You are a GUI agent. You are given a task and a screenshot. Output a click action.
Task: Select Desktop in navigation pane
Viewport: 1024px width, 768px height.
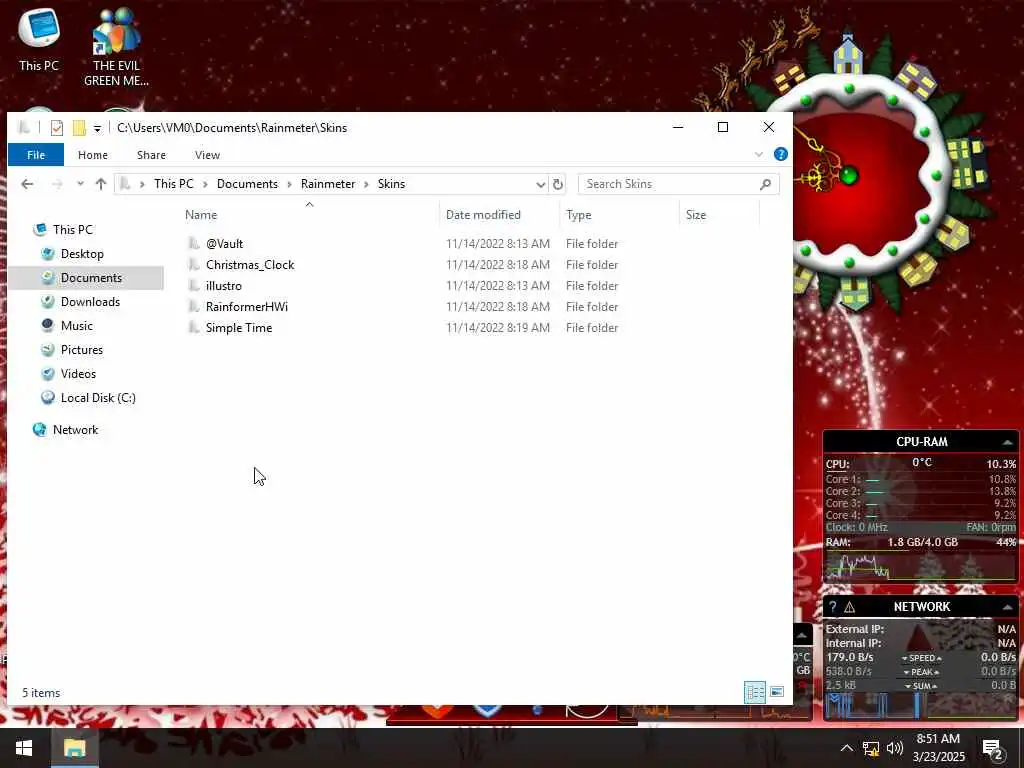click(82, 254)
